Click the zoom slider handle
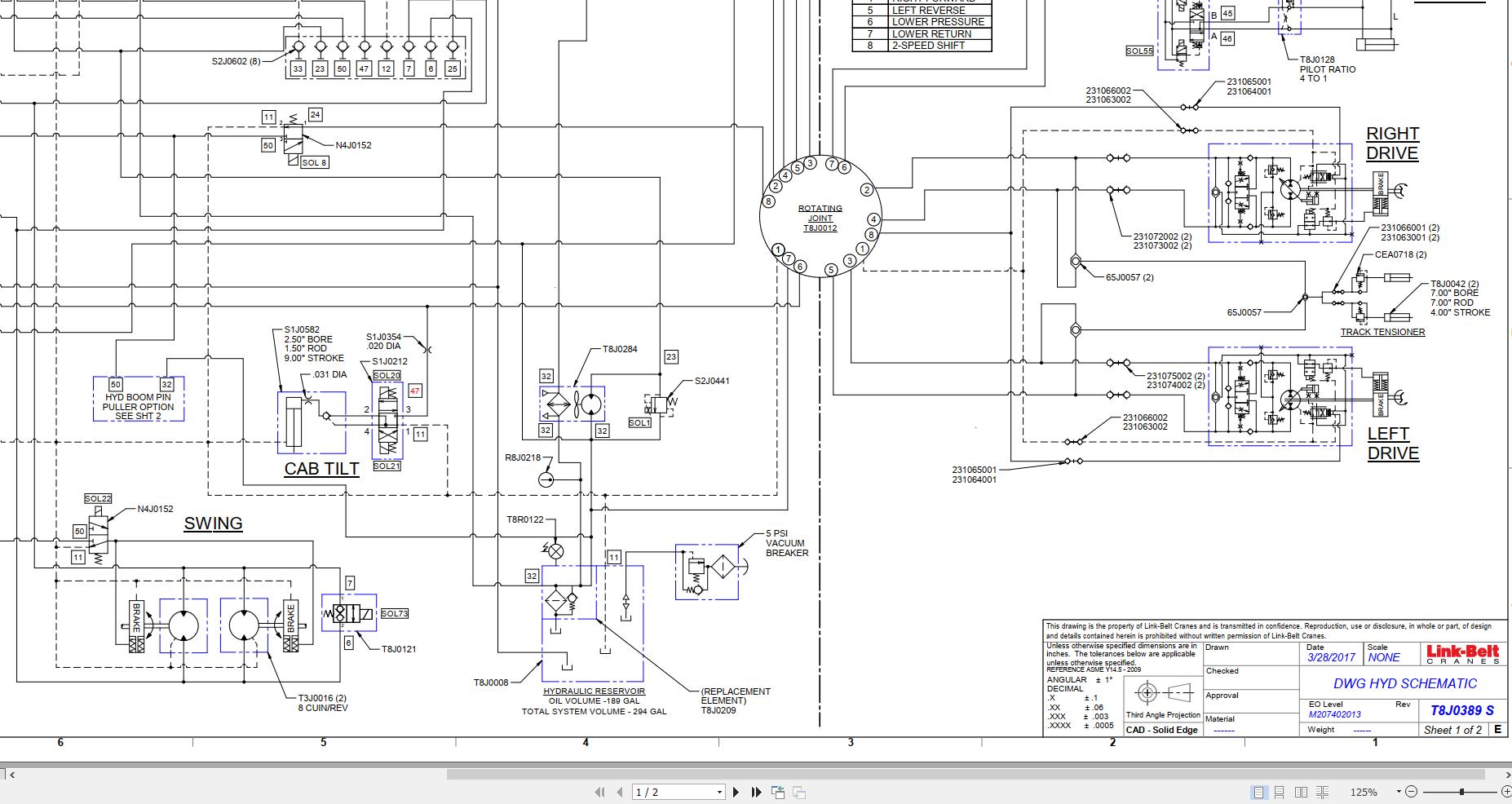Screen dimensions: 1512x804 coord(1461,792)
